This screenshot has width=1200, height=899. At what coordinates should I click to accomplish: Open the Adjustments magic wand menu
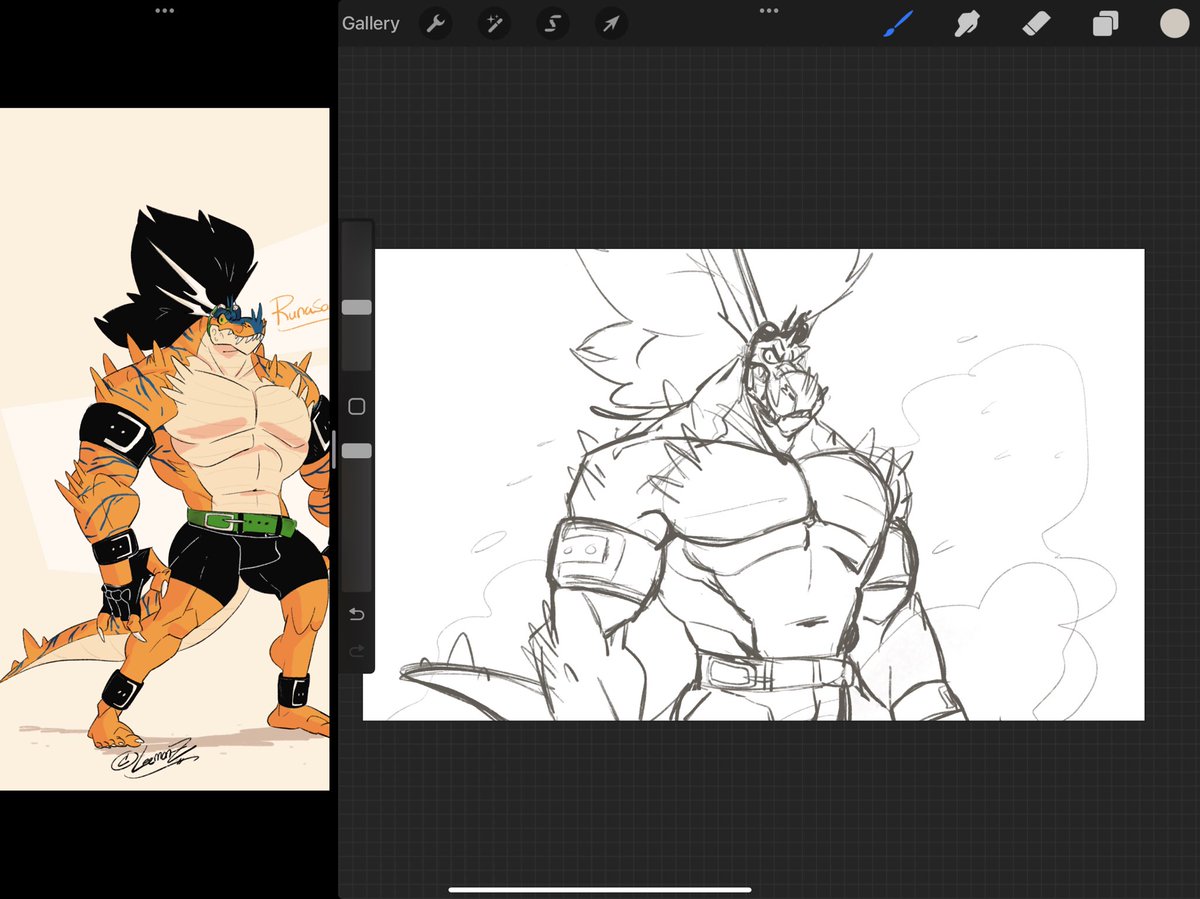[x=493, y=23]
